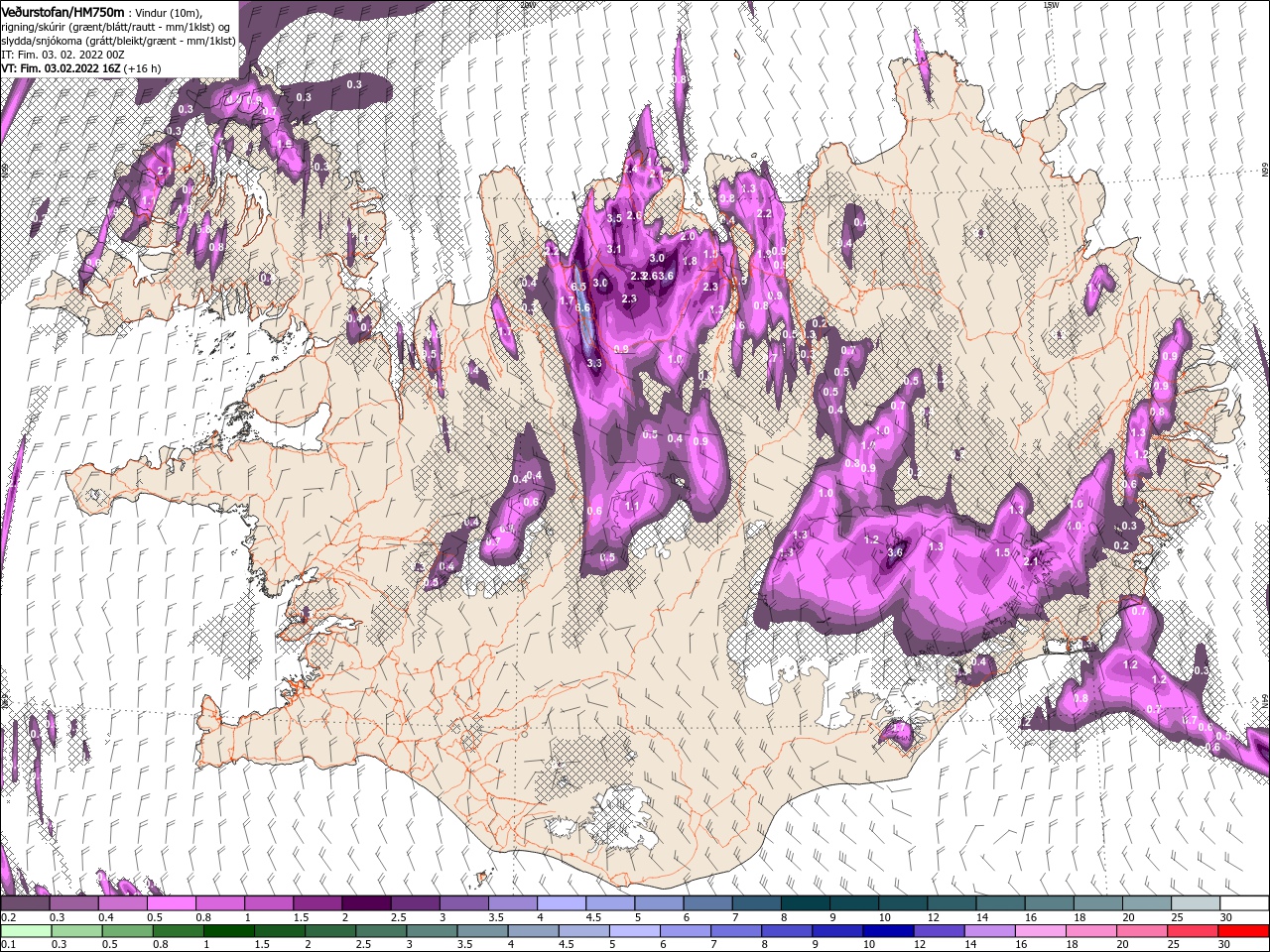Click upper legend swatch starting at 0.8

coord(220,903)
